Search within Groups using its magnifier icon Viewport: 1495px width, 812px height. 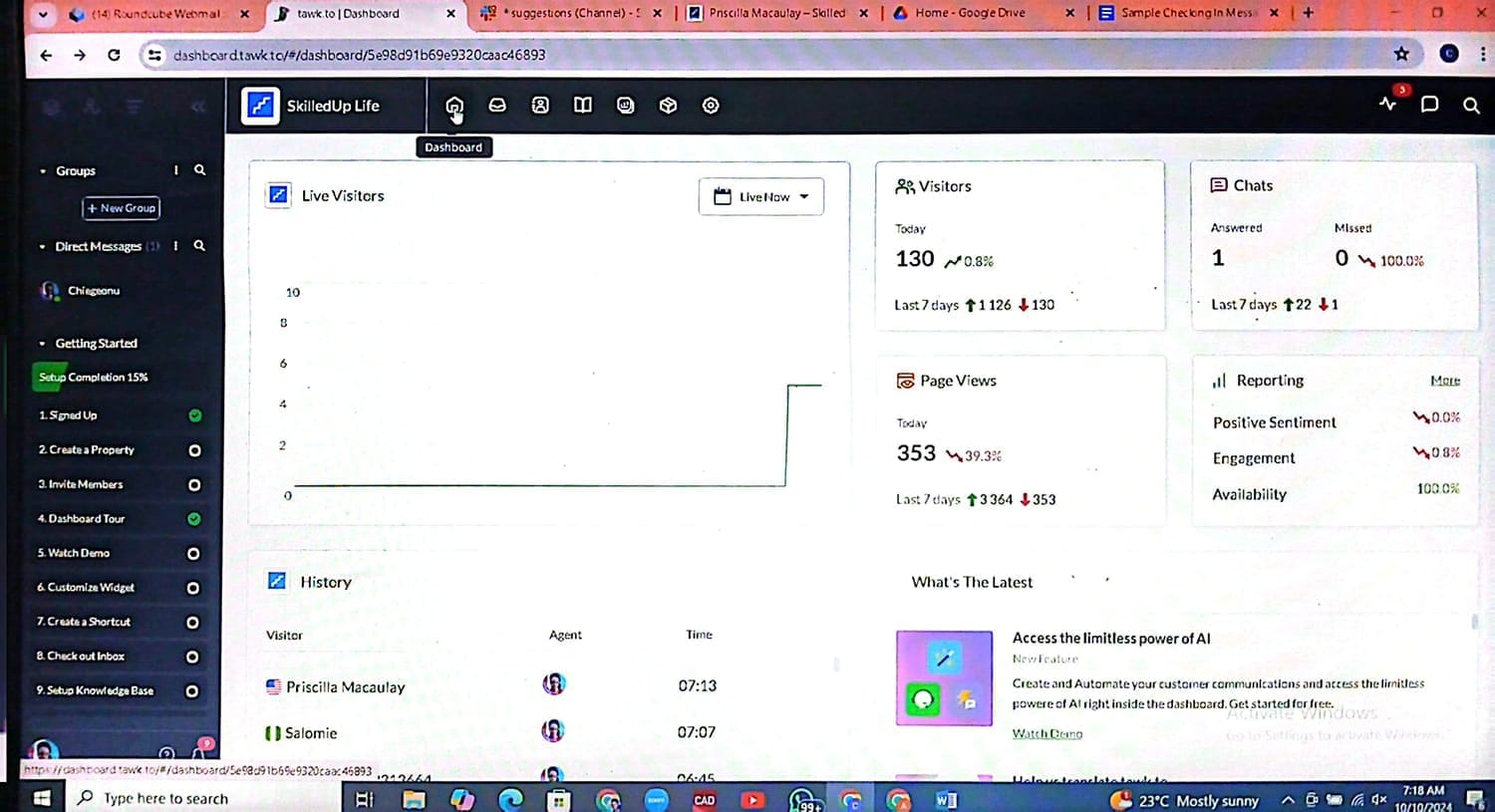pos(200,170)
